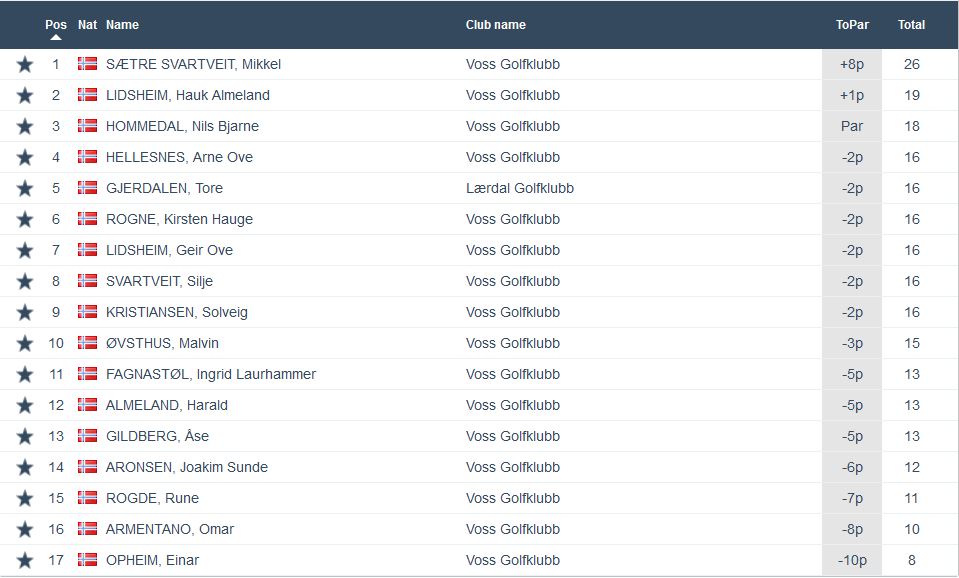Toggle the star for SÆTRE SVARTVEIT, Mikkel
The height and width of the screenshot is (578, 959).
24,63
